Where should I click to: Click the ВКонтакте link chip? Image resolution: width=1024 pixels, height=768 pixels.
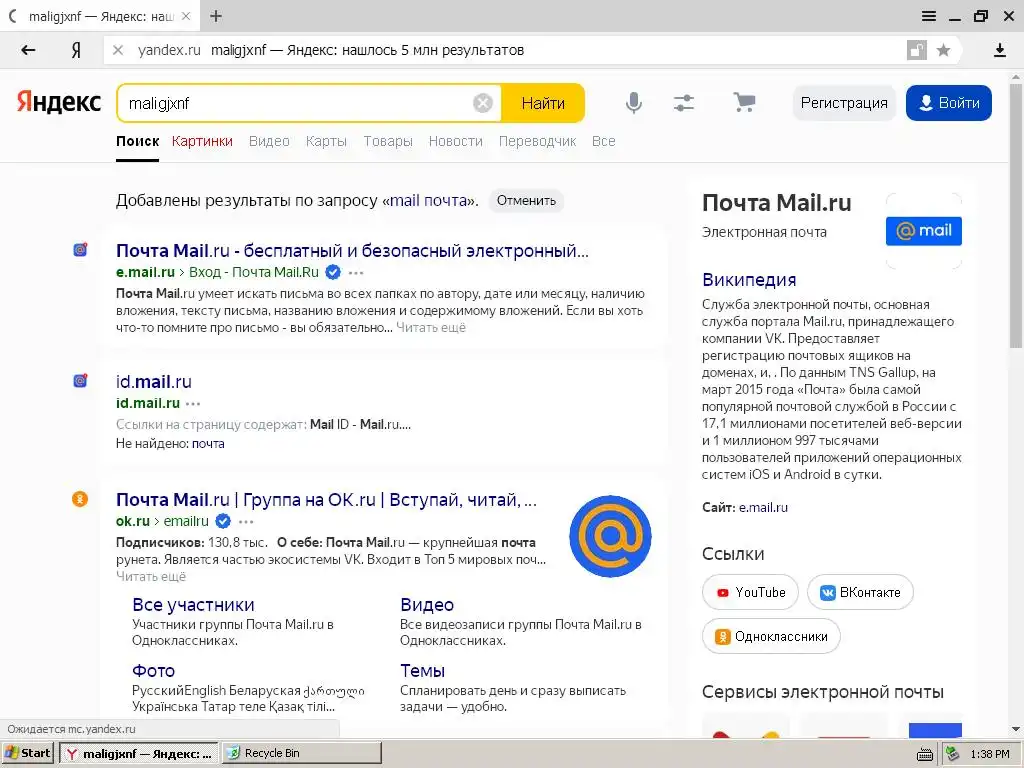tap(860, 592)
